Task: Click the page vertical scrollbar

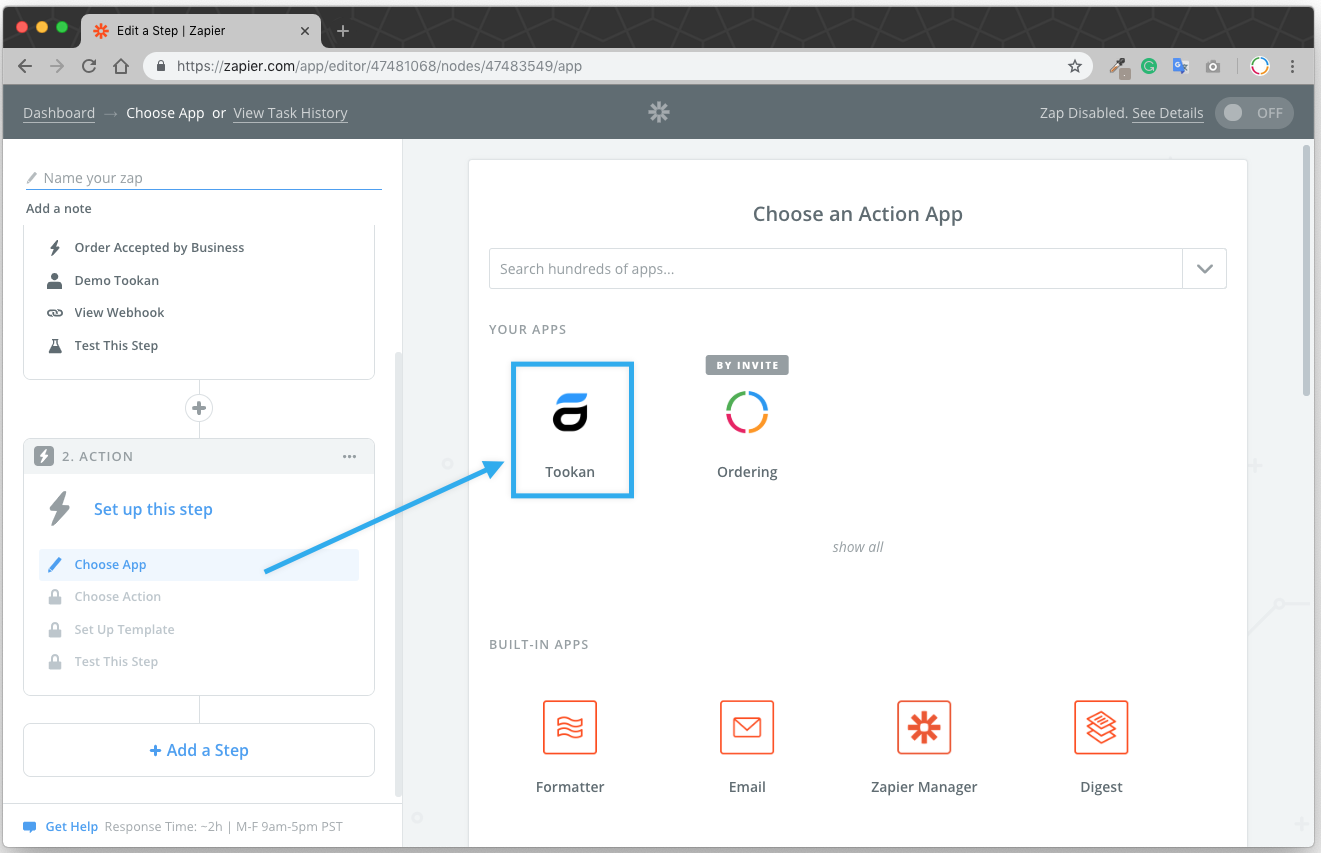Action: pyautogui.click(x=1306, y=270)
